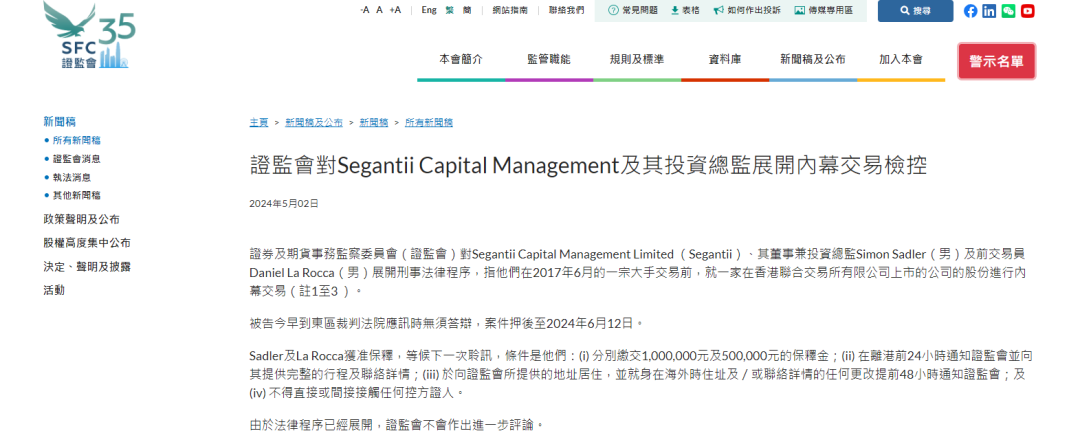Open the SFC Facebook page icon
This screenshot has height=442, width=1080.
pyautogui.click(x=970, y=10)
